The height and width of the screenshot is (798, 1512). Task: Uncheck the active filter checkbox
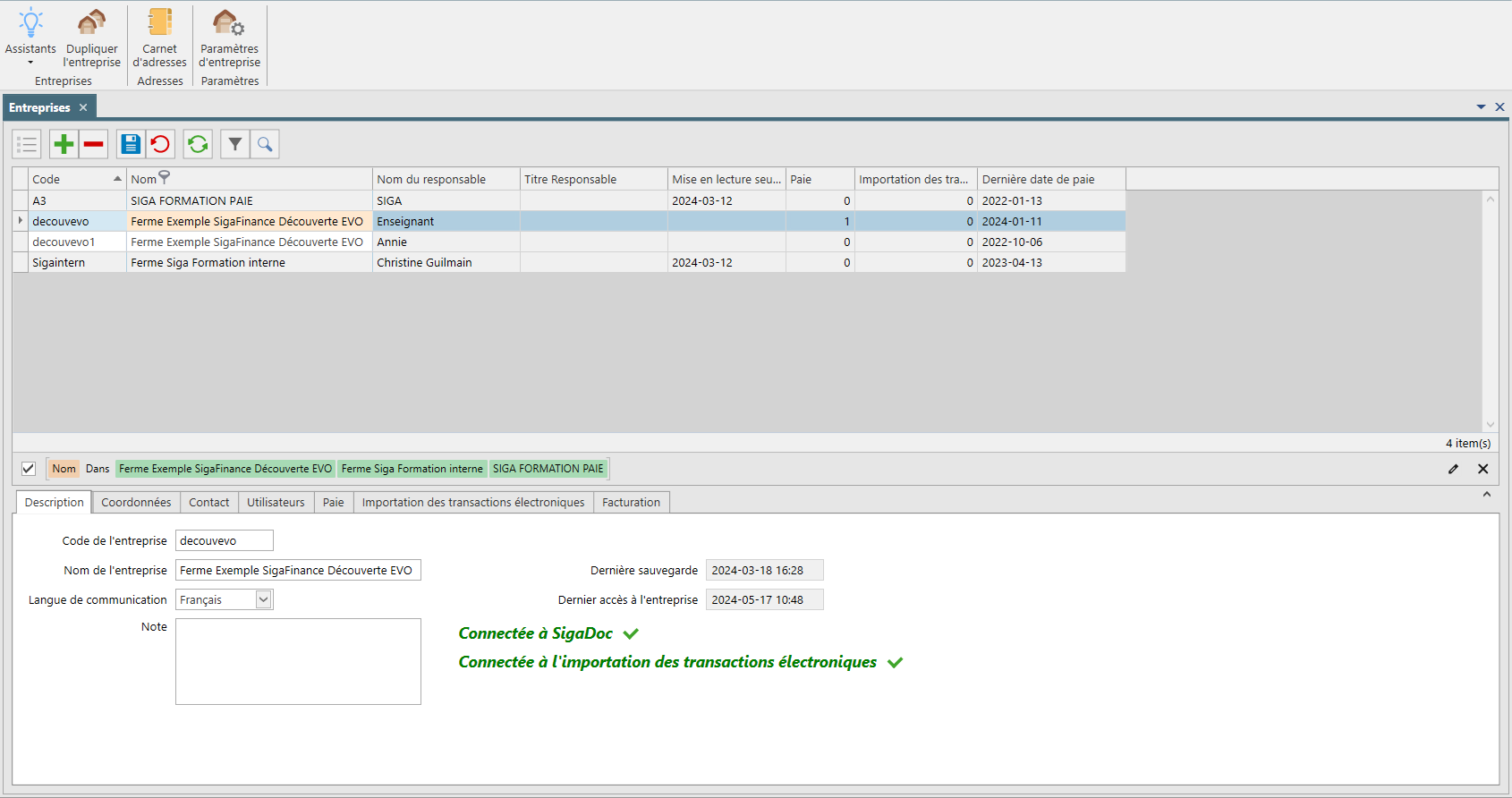point(29,469)
